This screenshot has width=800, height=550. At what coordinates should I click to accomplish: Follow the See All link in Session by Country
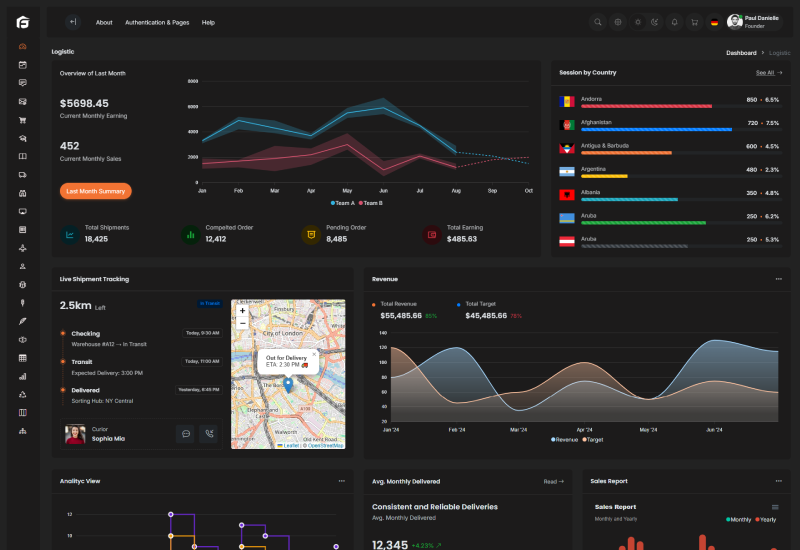769,73
